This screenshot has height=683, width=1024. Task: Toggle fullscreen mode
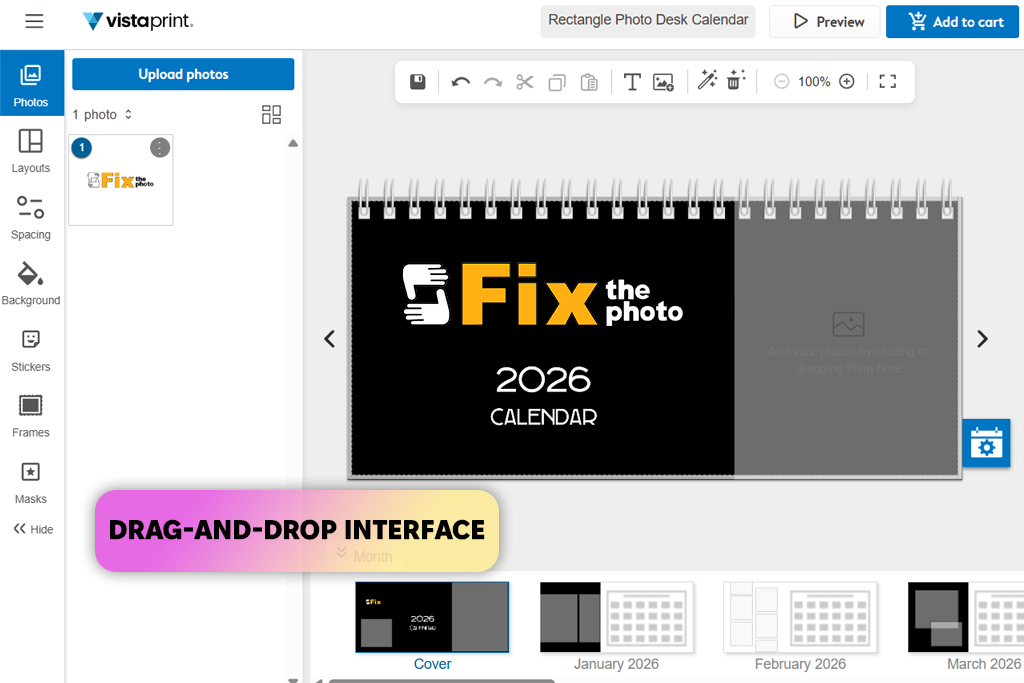(x=888, y=82)
